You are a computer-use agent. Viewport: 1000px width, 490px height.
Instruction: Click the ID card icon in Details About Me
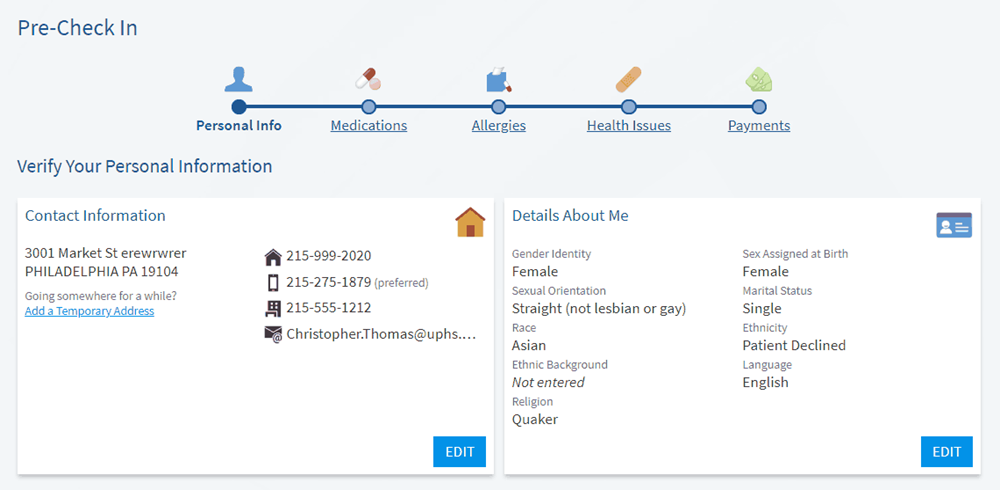coord(953,225)
